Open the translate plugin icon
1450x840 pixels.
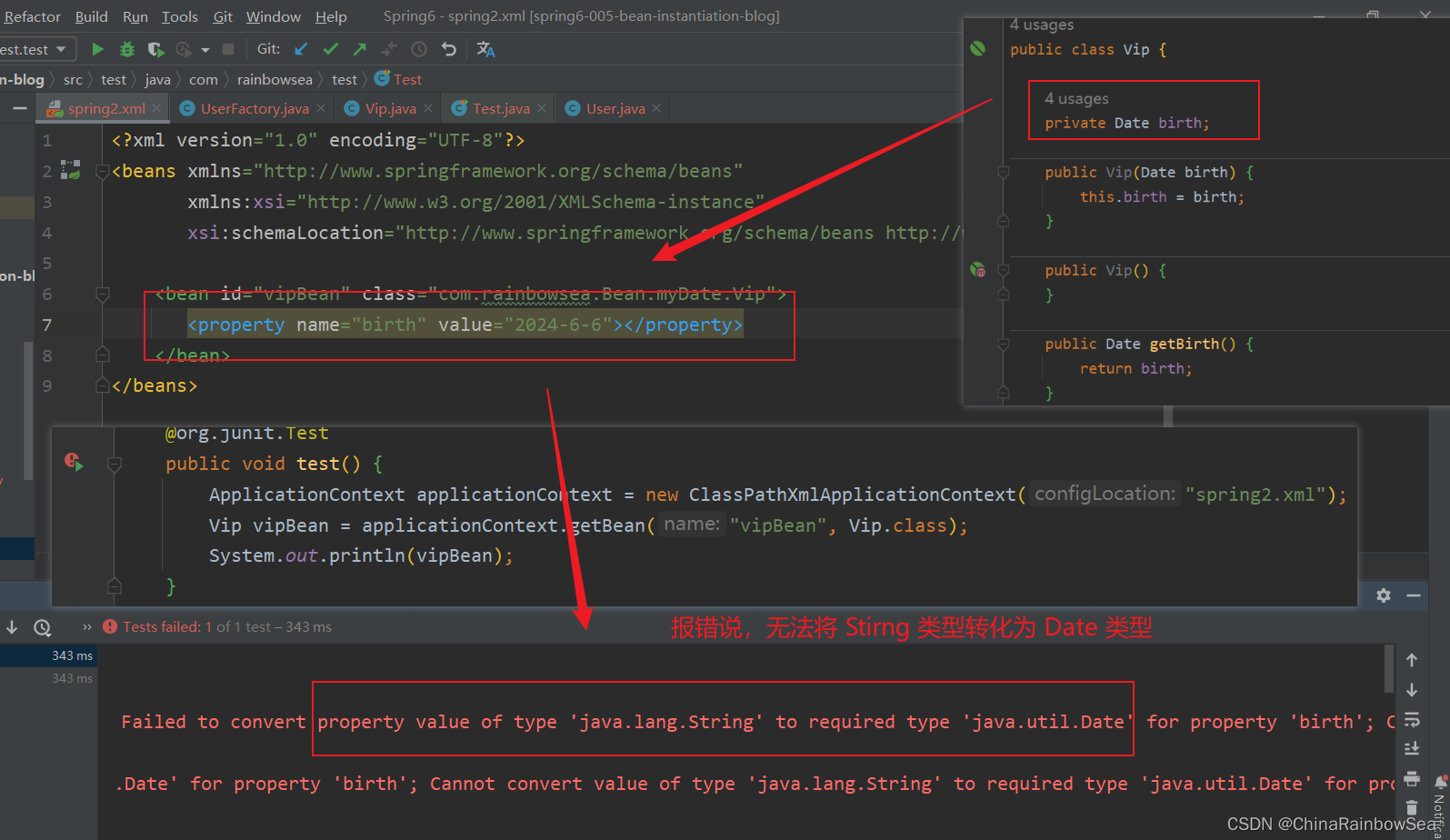coord(486,49)
